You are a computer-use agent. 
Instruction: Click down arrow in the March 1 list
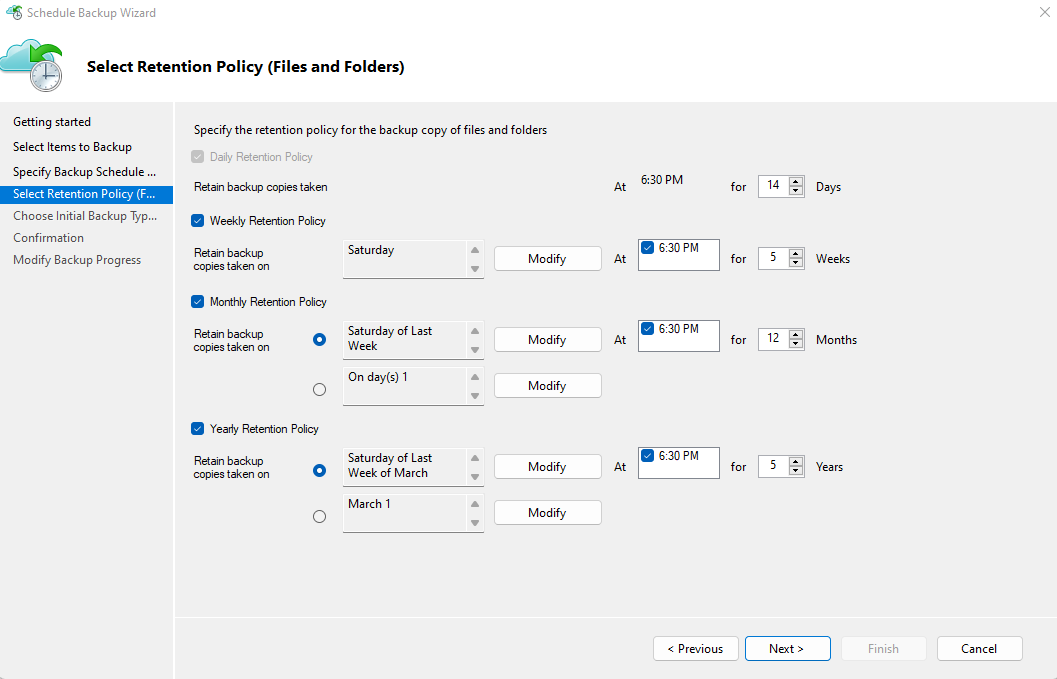click(475, 523)
